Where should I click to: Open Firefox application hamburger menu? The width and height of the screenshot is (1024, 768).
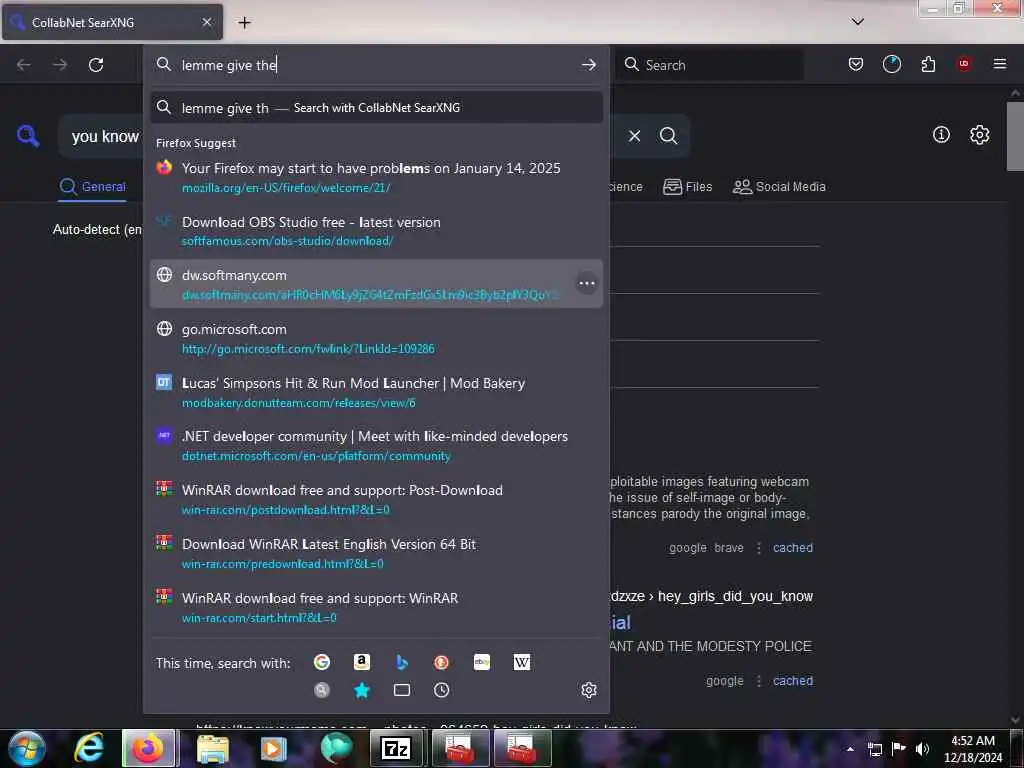click(1000, 64)
